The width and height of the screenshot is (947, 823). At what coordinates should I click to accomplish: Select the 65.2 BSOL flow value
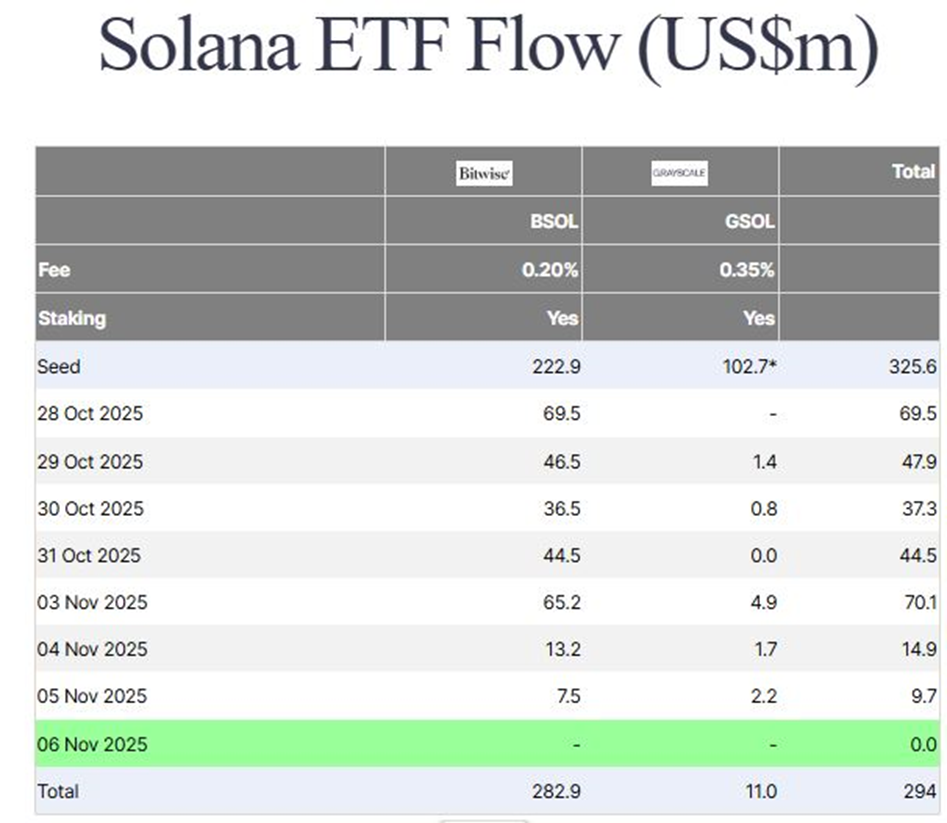pos(560,602)
